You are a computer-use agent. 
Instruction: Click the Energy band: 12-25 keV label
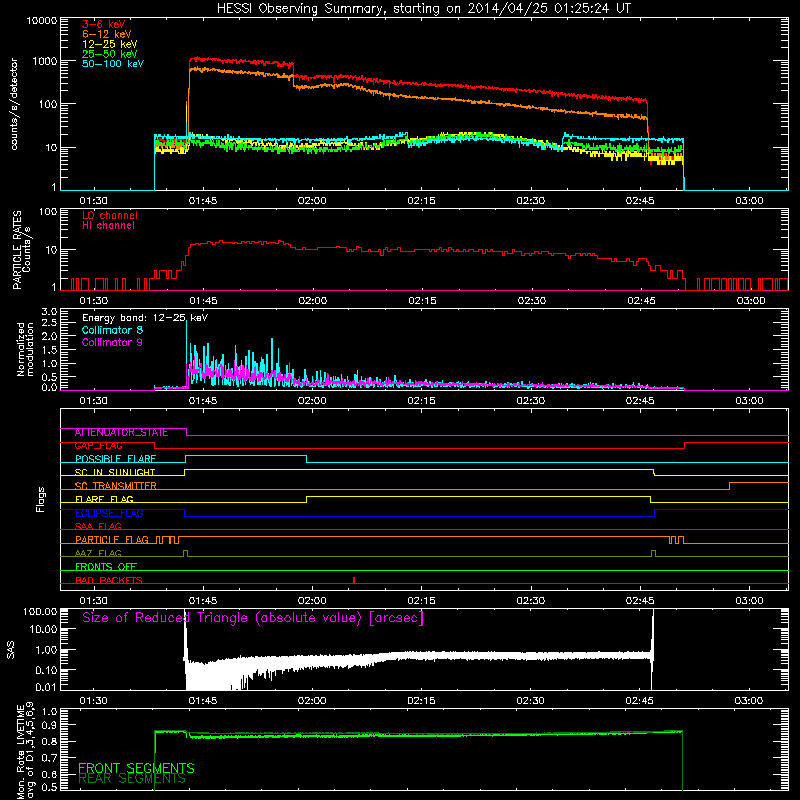click(145, 318)
